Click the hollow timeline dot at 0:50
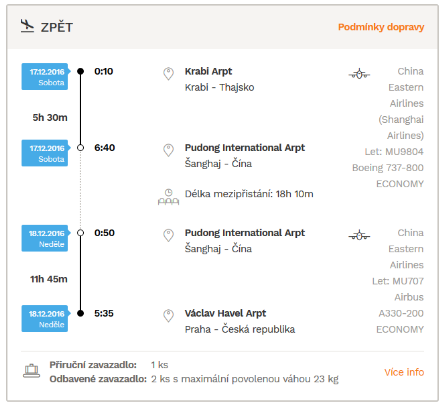Image resolution: width=443 pixels, height=408 pixels. 80,233
